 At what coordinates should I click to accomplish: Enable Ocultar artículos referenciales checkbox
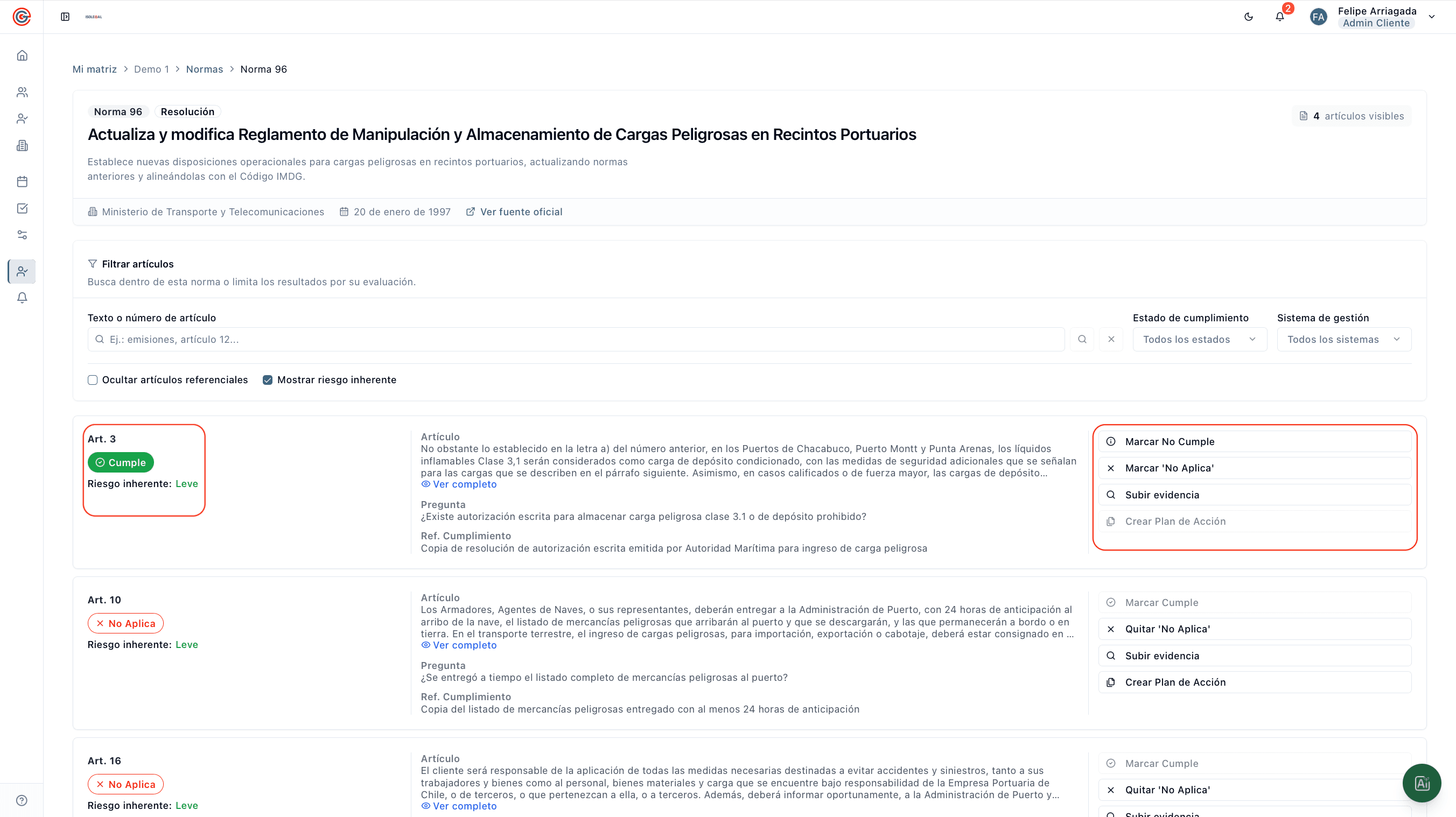pos(93,379)
